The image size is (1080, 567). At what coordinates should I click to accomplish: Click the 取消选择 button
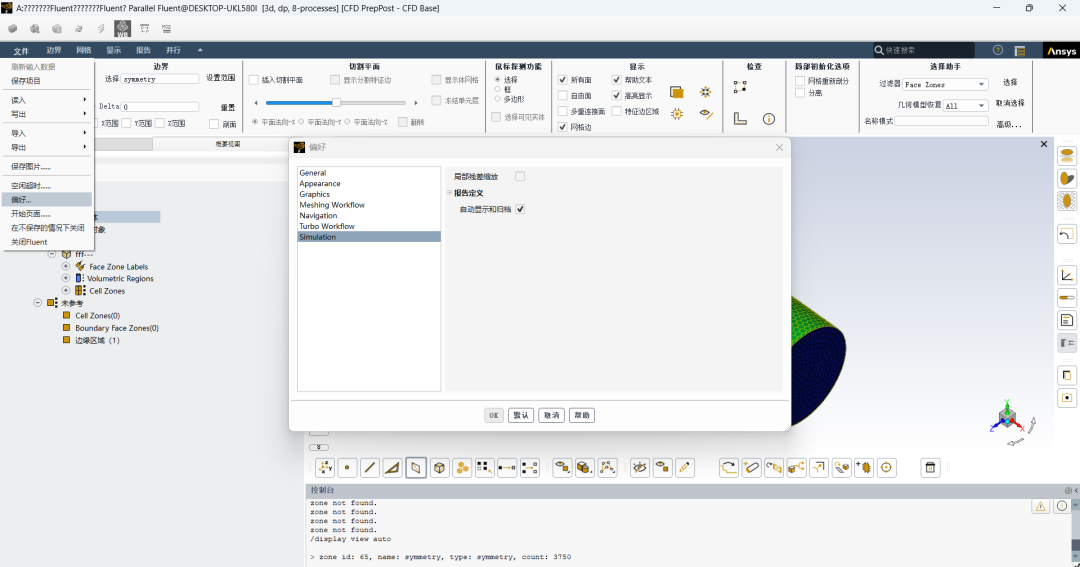tap(1010, 103)
